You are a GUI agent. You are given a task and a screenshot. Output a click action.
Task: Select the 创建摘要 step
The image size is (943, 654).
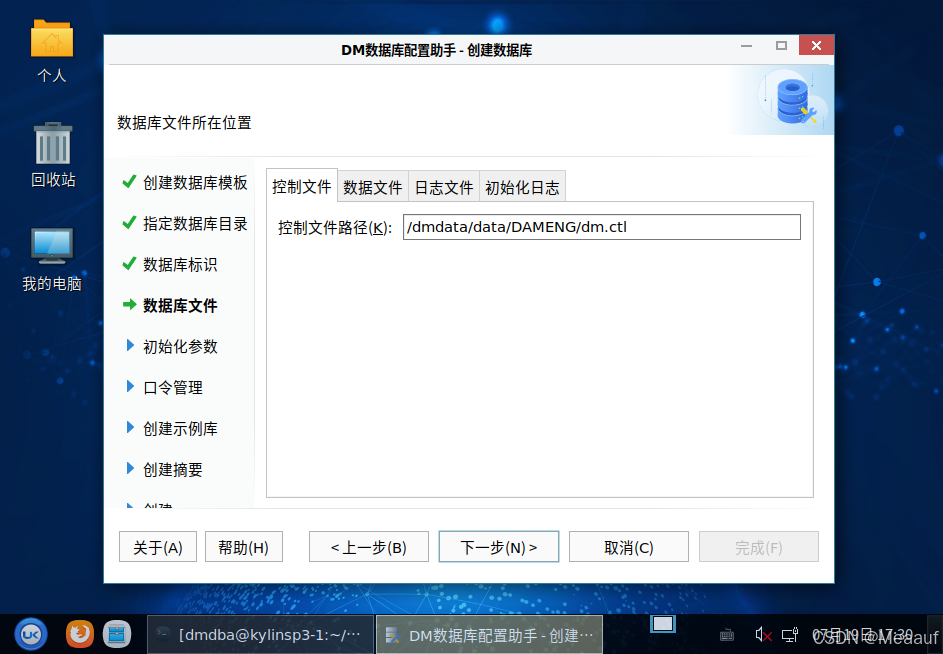coord(173,469)
